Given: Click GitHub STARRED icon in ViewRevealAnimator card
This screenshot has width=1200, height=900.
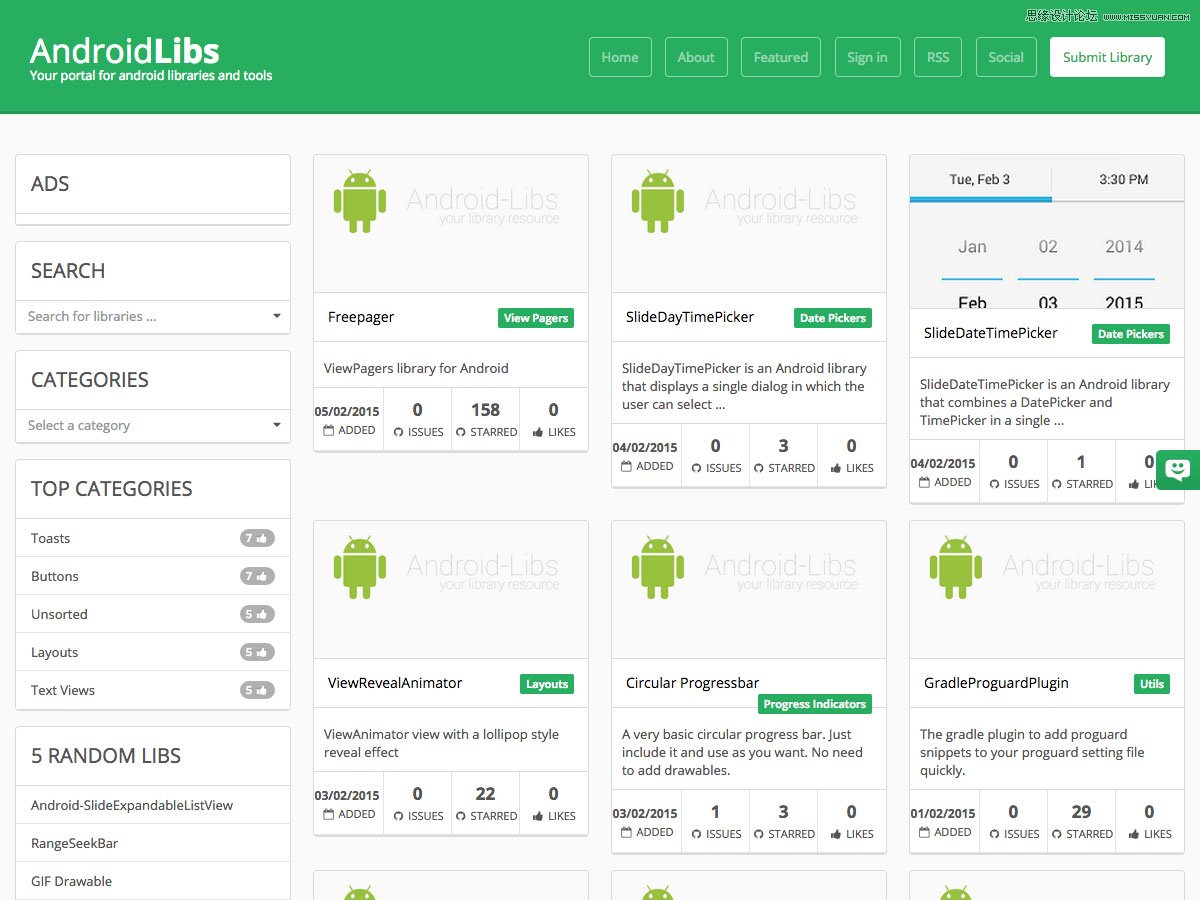Looking at the screenshot, I should pyautogui.click(x=461, y=817).
